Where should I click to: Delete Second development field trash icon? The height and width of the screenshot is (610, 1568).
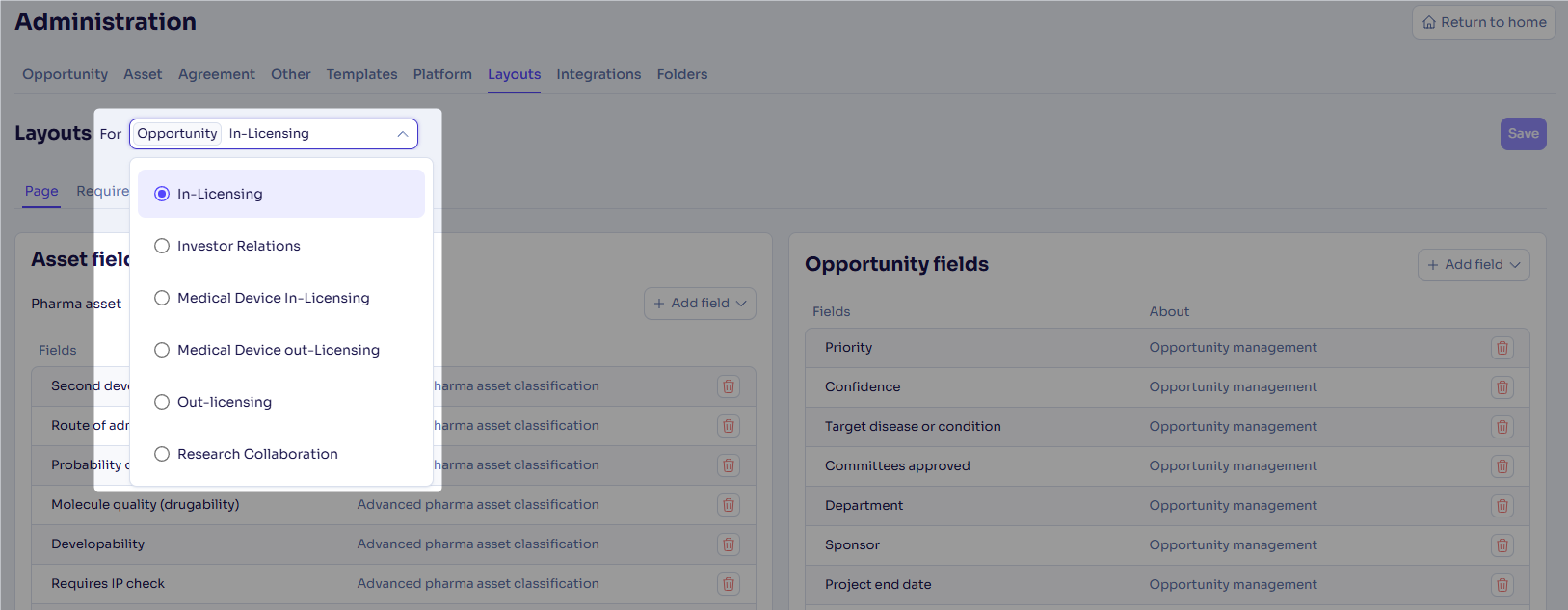tap(729, 386)
